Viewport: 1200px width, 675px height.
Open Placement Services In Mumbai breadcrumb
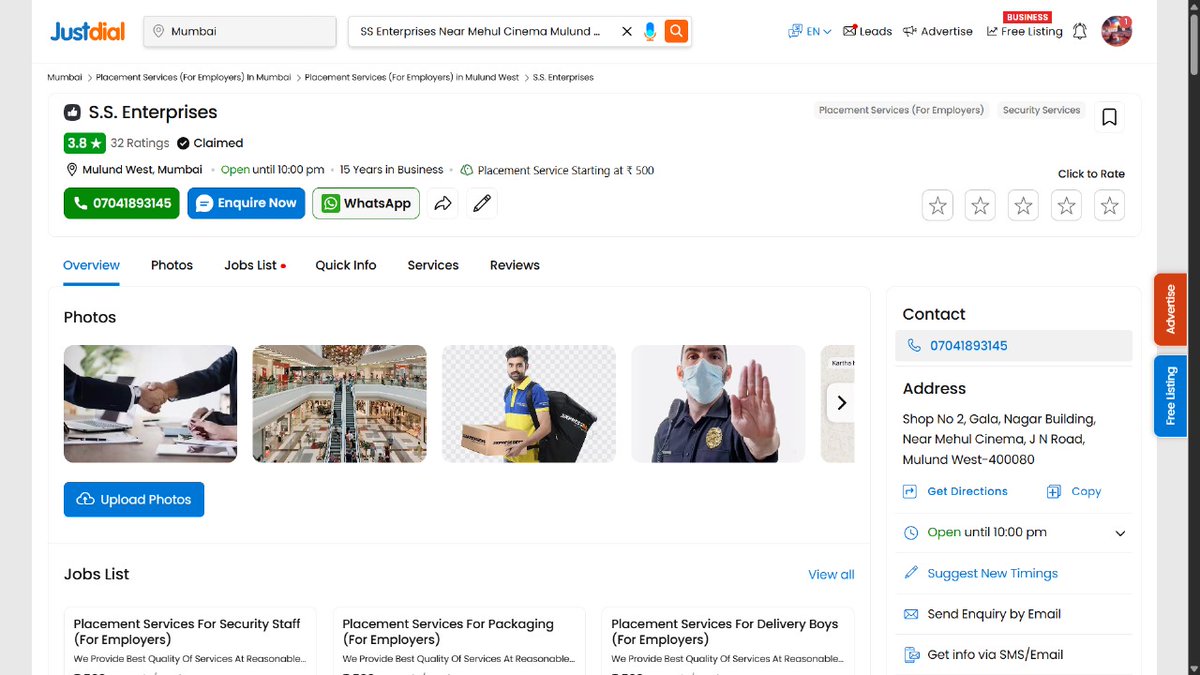(x=194, y=77)
